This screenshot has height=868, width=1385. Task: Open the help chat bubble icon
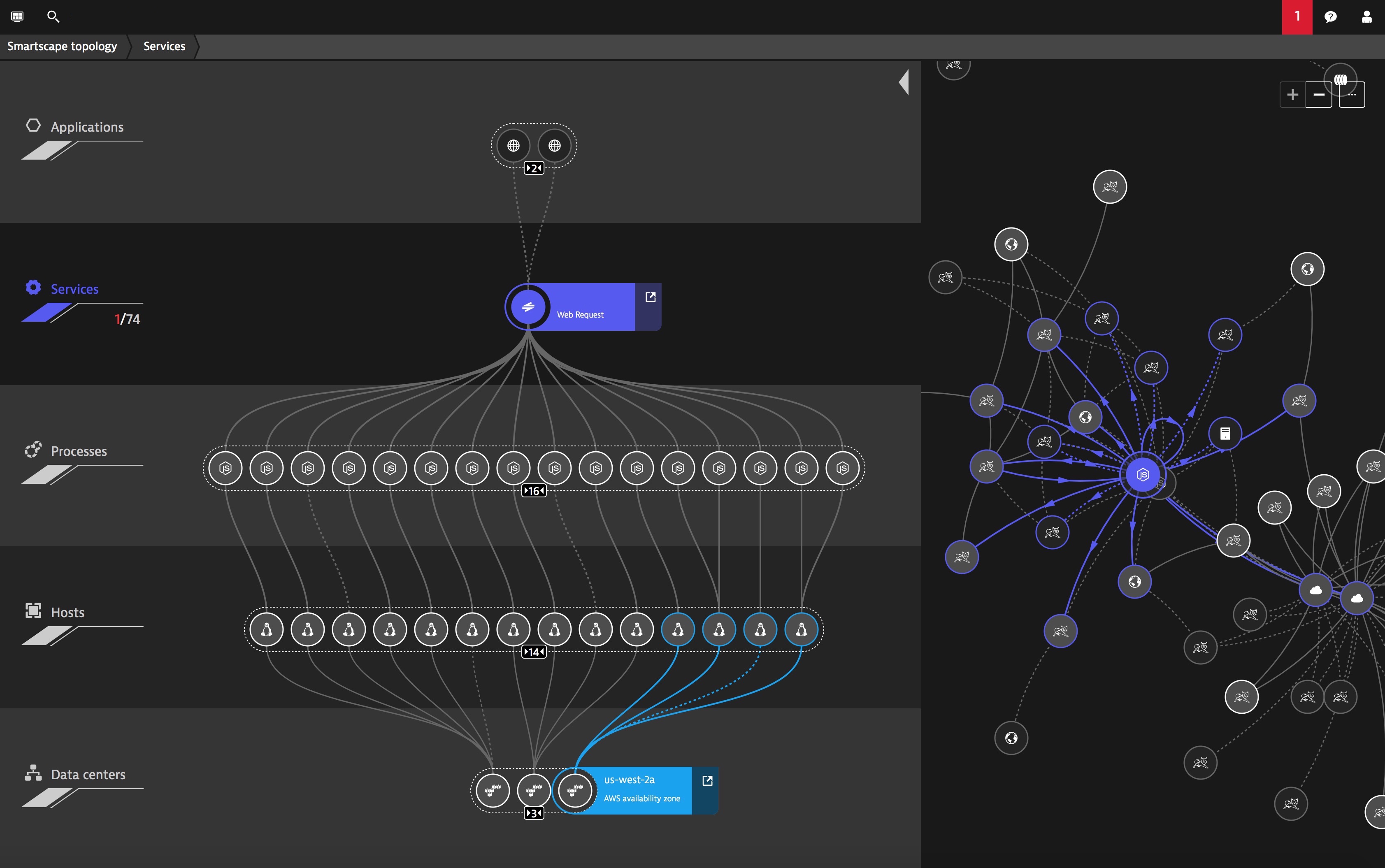click(1330, 16)
